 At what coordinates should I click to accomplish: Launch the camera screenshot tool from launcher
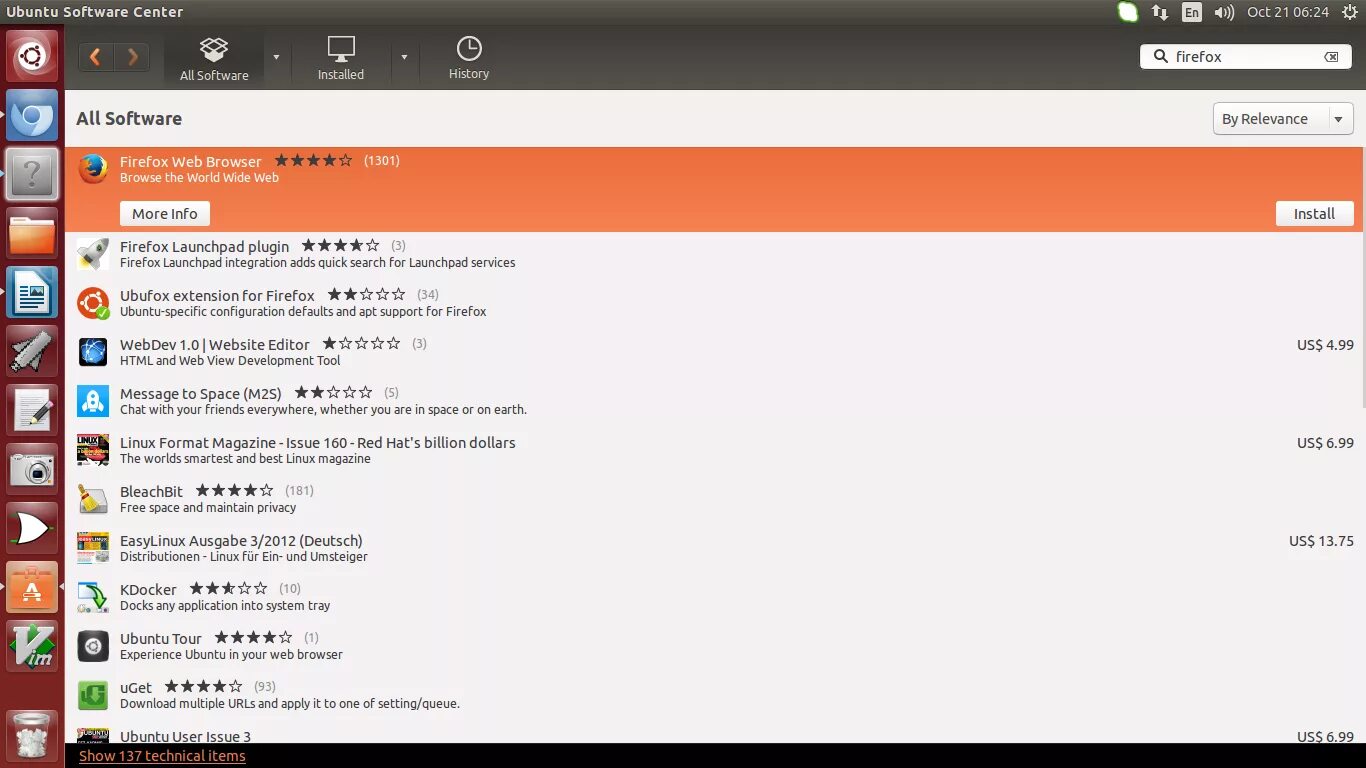click(32, 470)
